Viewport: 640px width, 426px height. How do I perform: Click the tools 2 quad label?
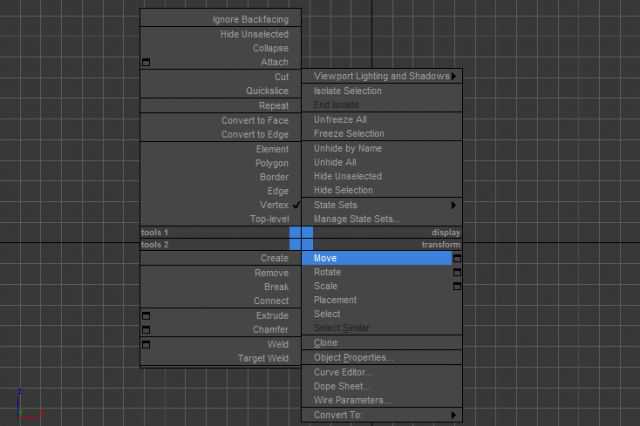click(155, 244)
